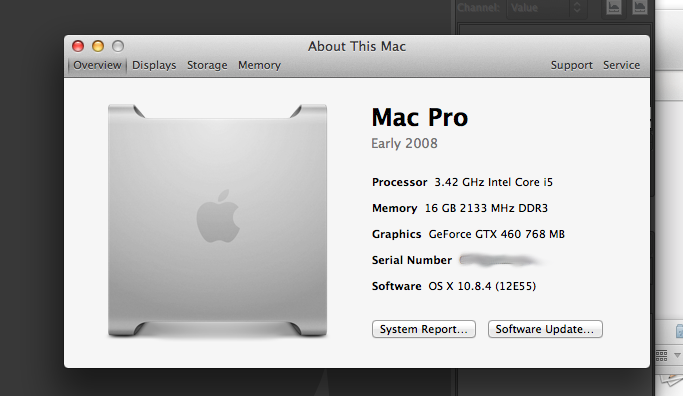
Task: Click the Early 2008 model text
Action: (404, 143)
